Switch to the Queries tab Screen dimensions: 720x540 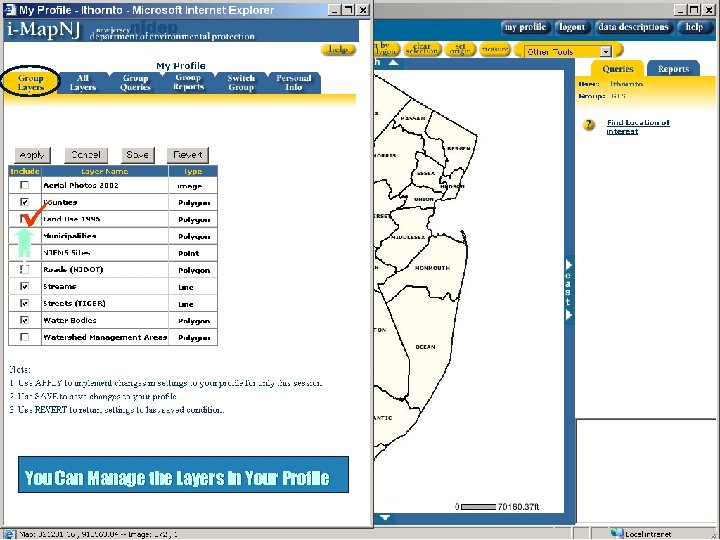pyautogui.click(x=618, y=69)
